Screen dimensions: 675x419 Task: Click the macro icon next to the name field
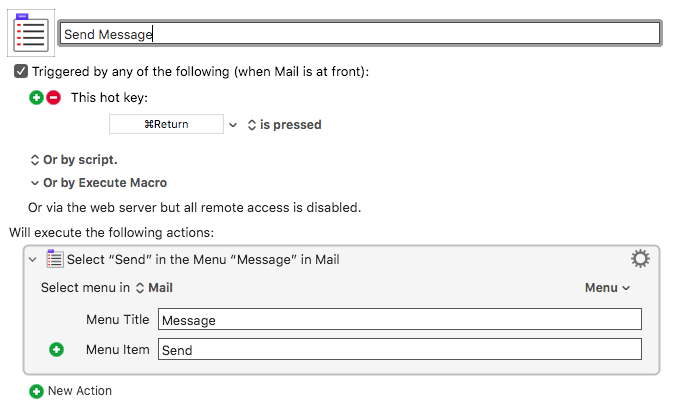tap(31, 33)
